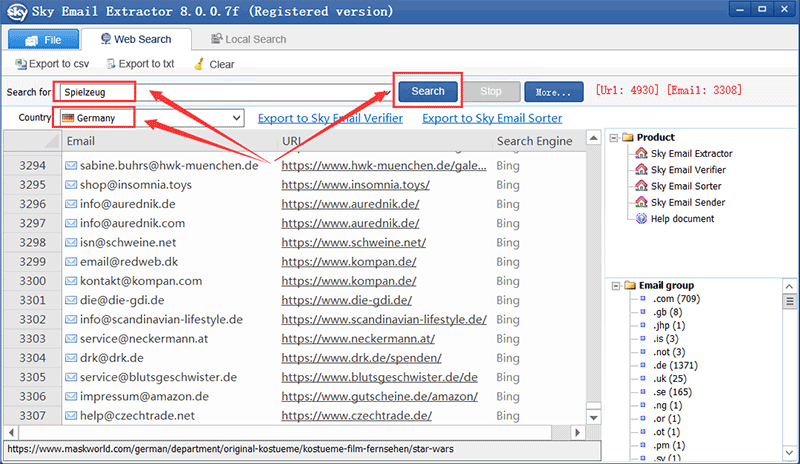The image size is (800, 464).
Task: Click the results list scroll up arrow
Action: tap(593, 138)
